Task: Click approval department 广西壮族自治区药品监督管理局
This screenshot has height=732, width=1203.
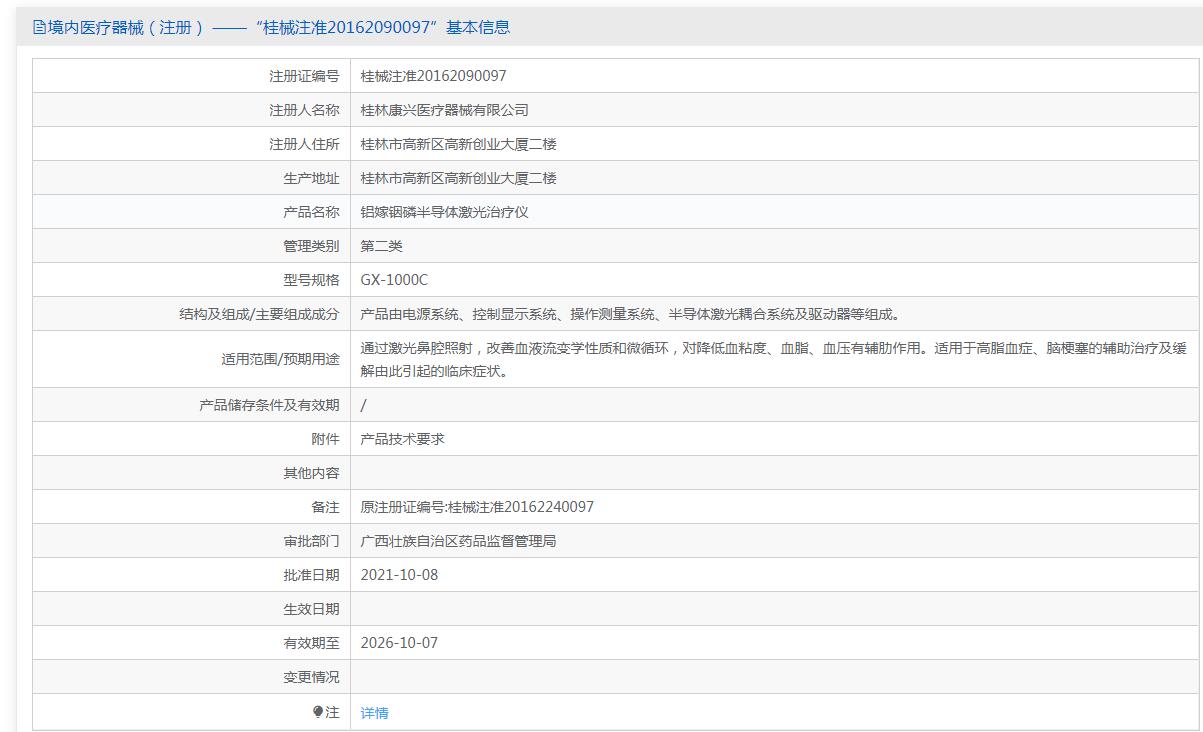Action: pyautogui.click(x=459, y=541)
